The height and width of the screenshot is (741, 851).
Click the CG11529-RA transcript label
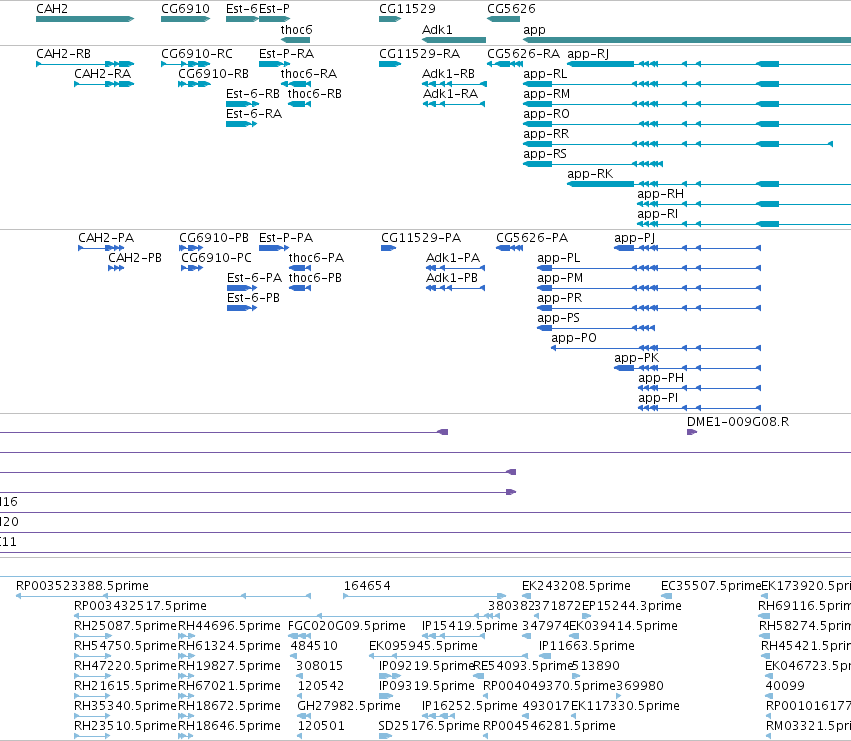pyautogui.click(x=420, y=54)
